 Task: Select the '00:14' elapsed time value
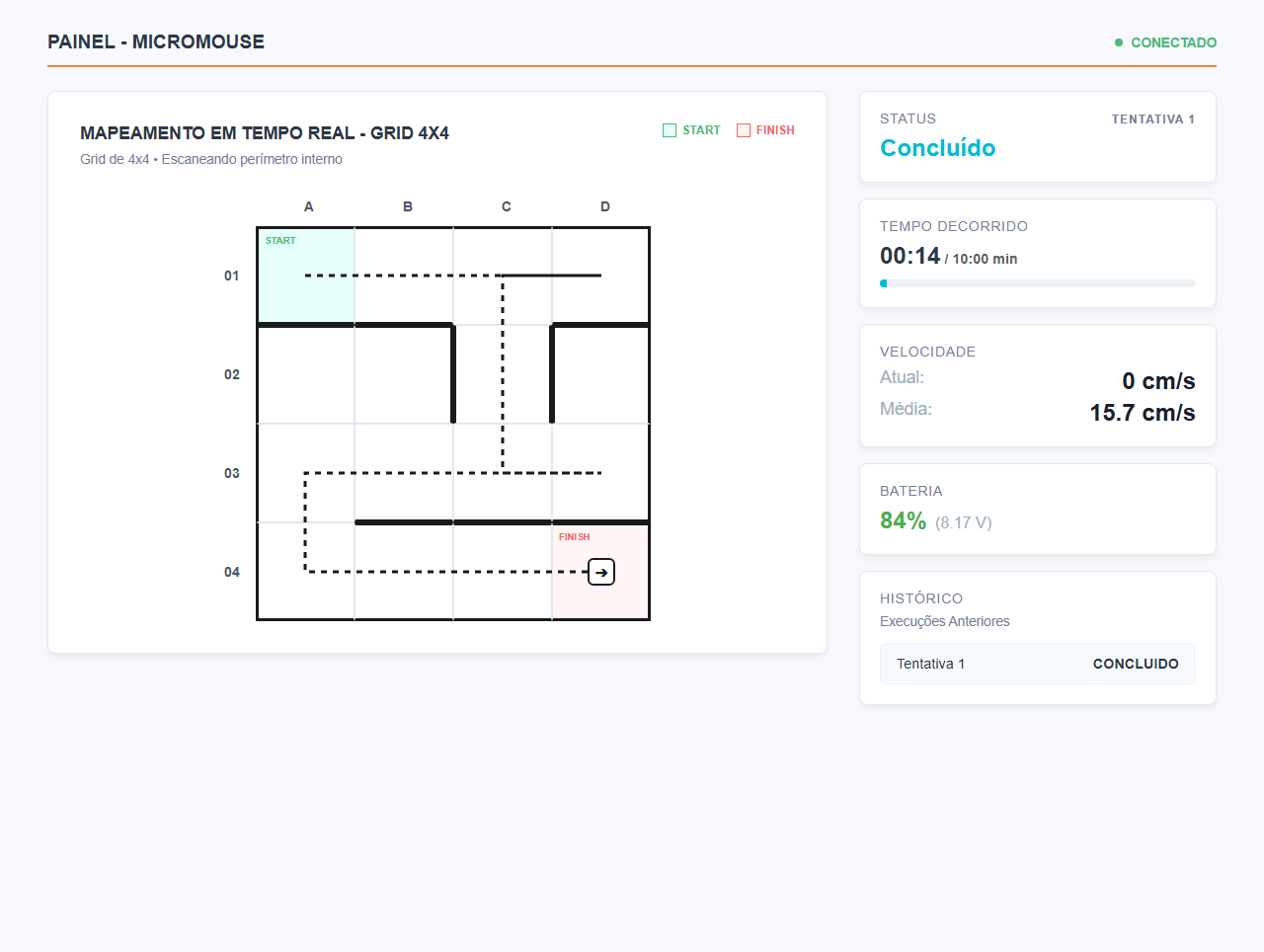909,256
